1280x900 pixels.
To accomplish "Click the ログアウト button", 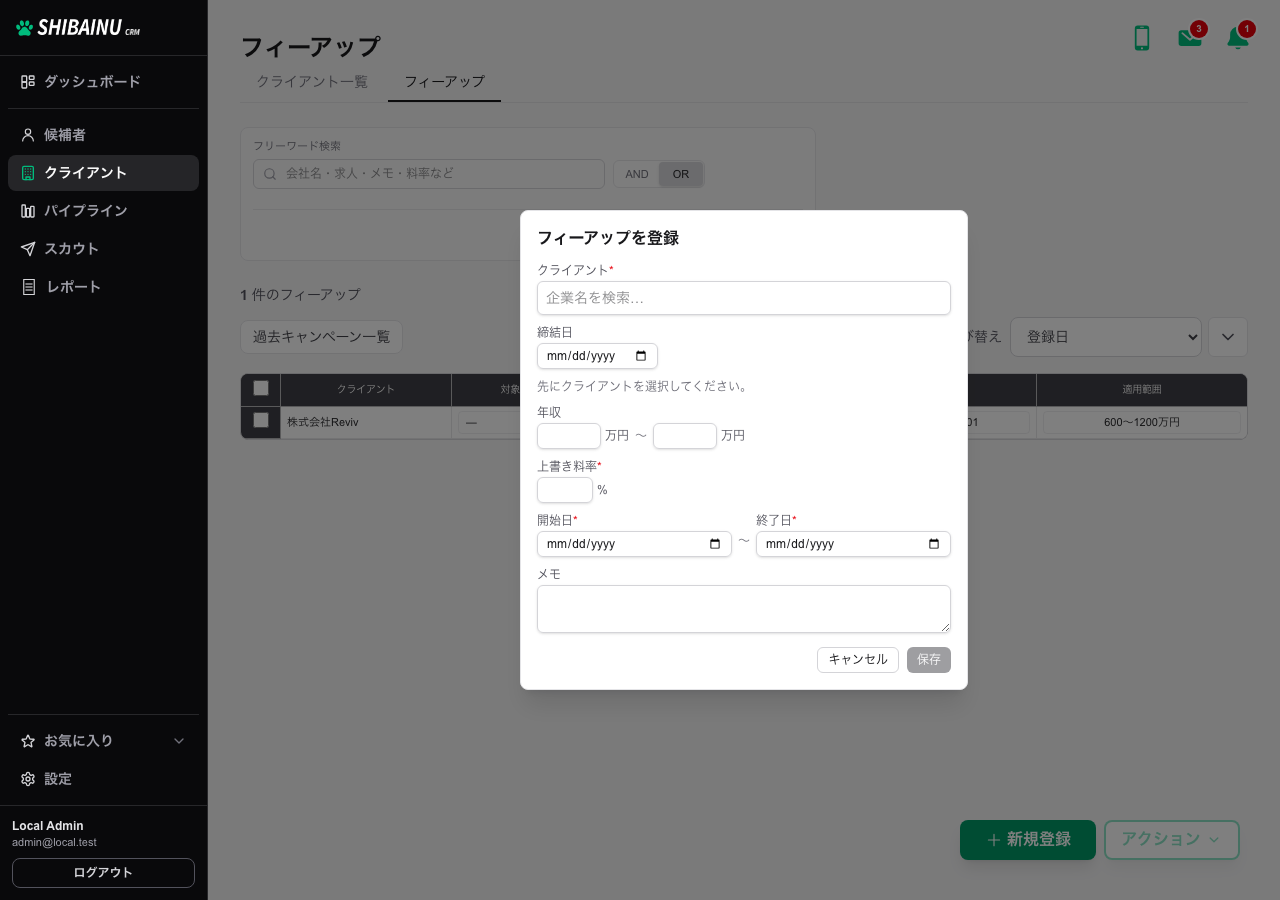I will click(x=103, y=873).
